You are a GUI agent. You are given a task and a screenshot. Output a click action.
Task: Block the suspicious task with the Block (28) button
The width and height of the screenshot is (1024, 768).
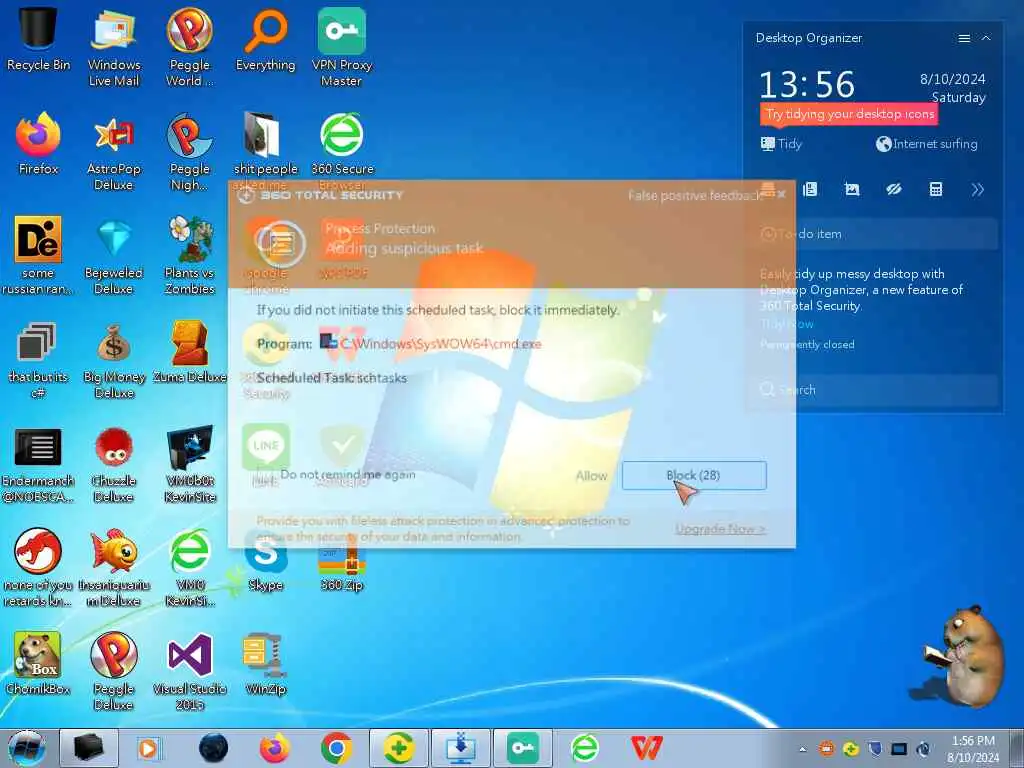click(694, 475)
